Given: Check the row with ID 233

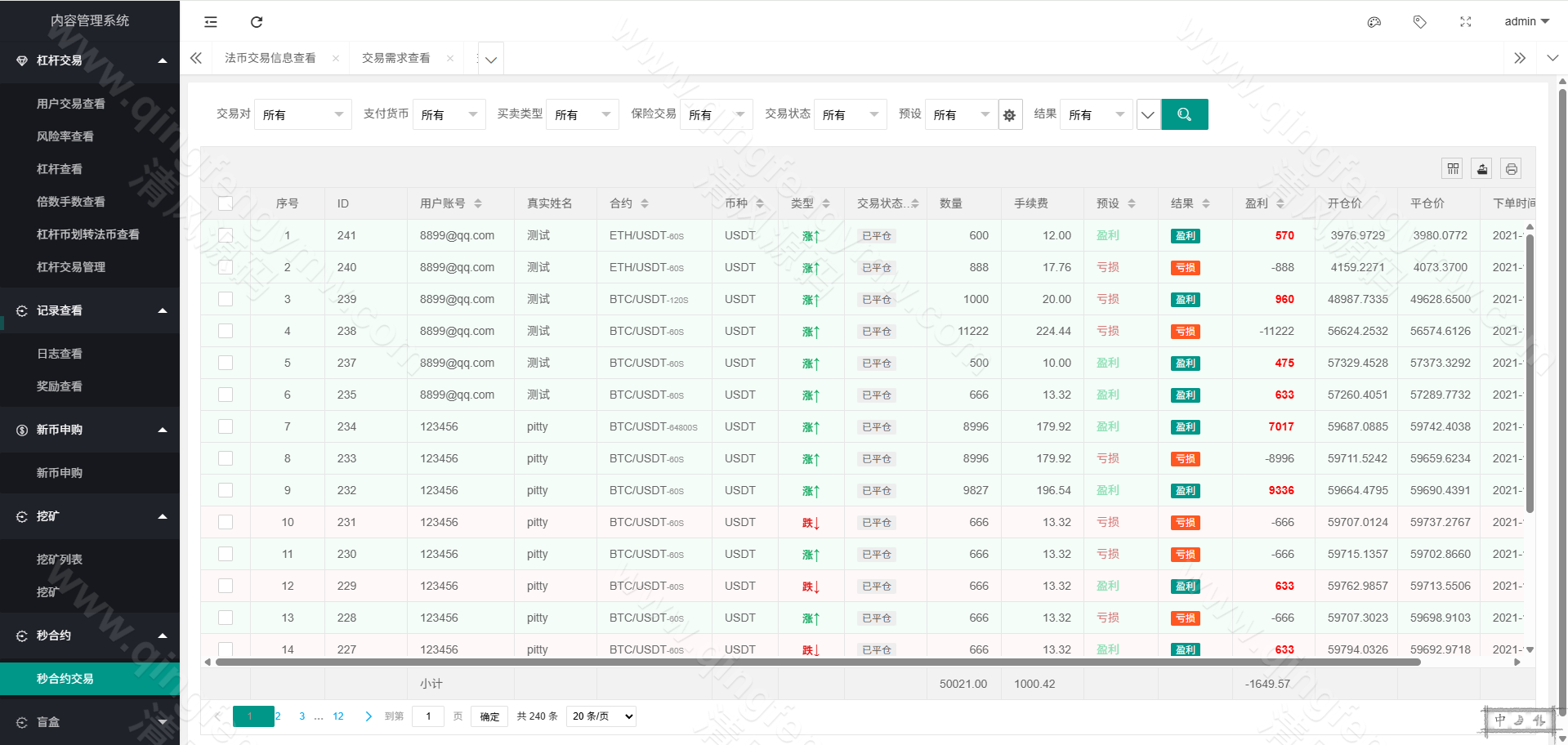Looking at the screenshot, I should (x=226, y=458).
